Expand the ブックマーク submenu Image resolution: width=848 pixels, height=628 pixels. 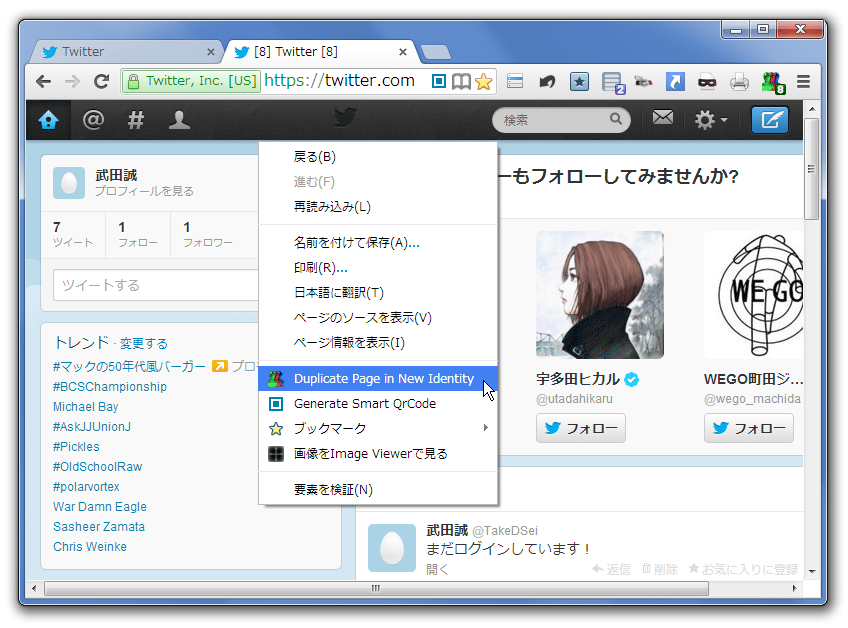click(x=378, y=428)
